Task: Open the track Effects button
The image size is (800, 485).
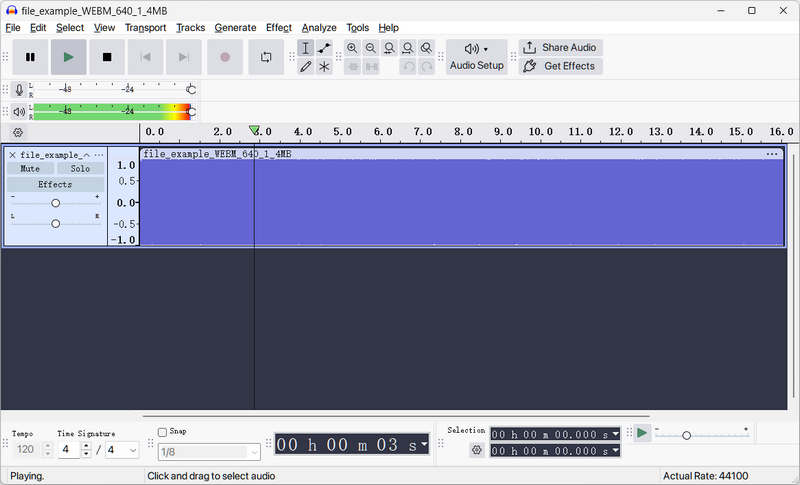Action: pos(55,184)
